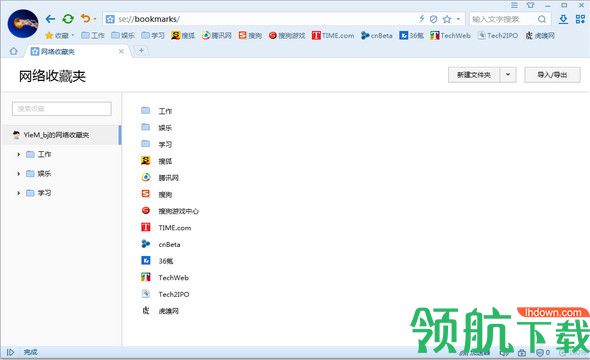Select 工作 folder in sidebar tree
590x360 pixels.
38,154
